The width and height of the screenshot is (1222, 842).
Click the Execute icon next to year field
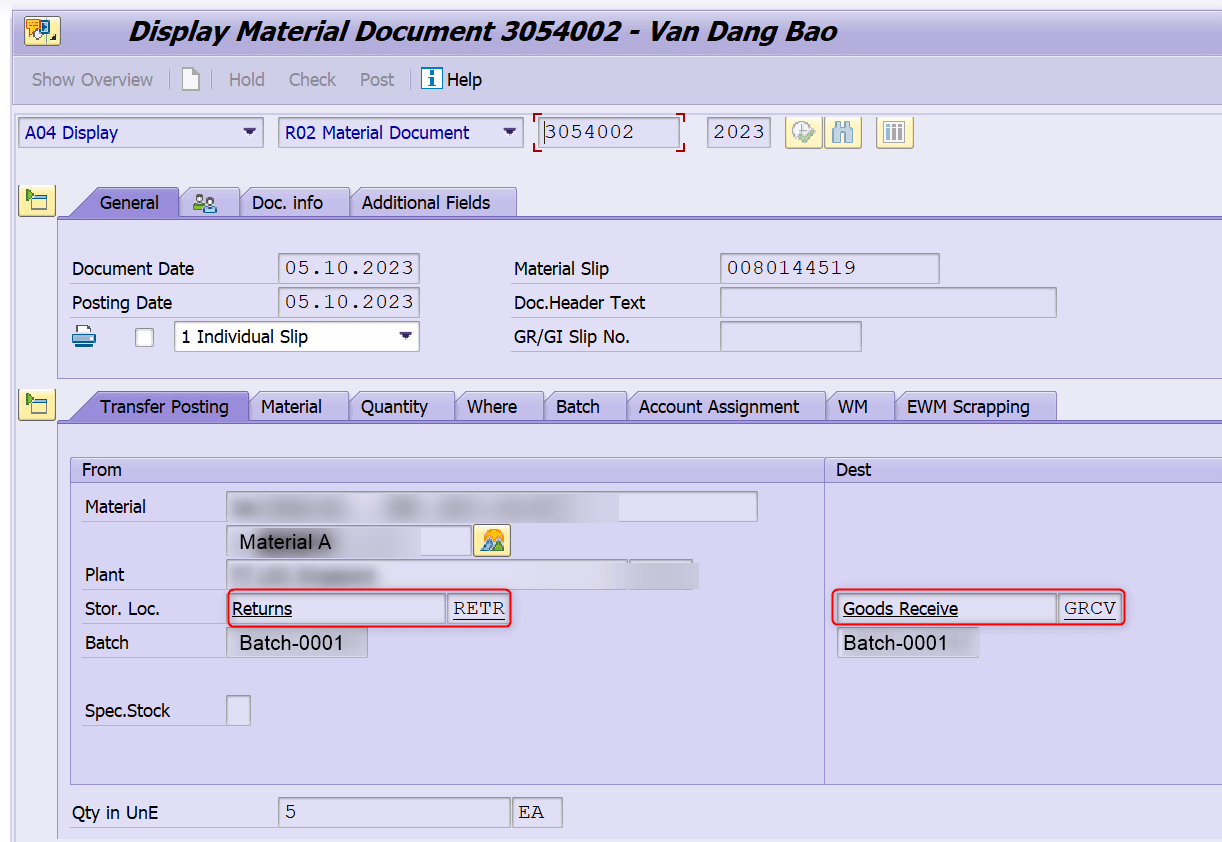[x=803, y=131]
